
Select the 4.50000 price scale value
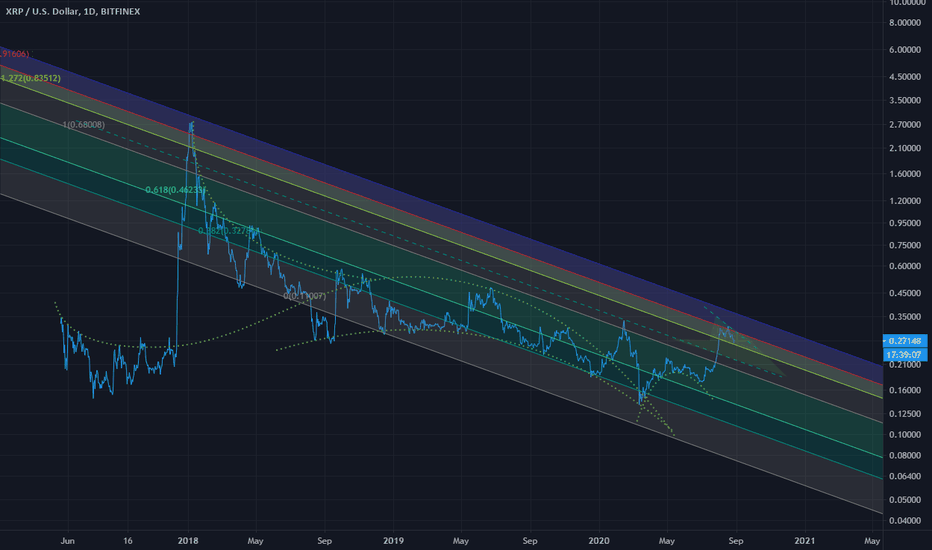tap(905, 77)
